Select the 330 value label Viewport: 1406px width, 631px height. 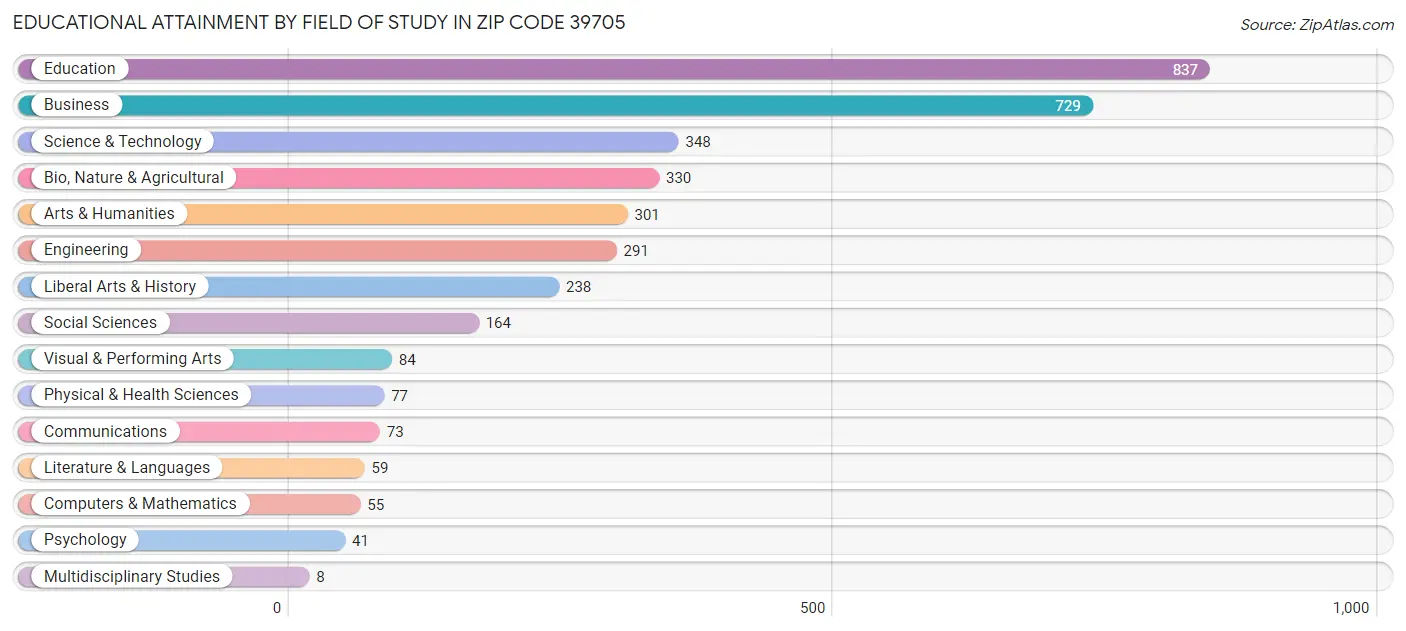[678, 178]
